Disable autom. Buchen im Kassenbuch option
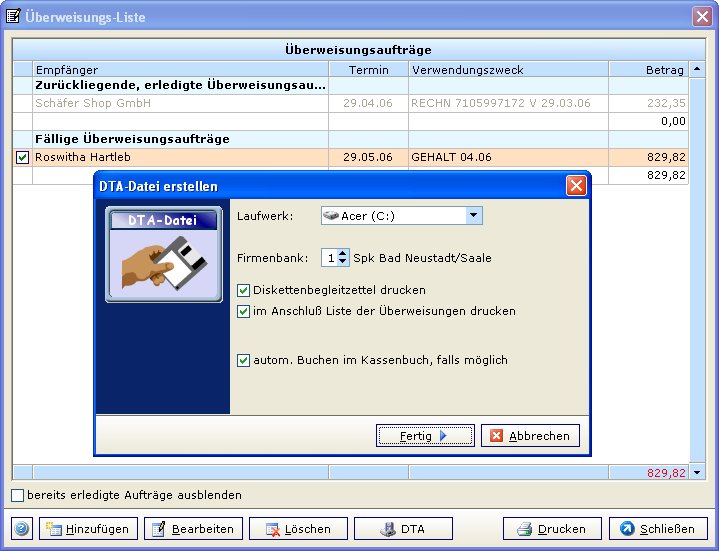 [244, 360]
